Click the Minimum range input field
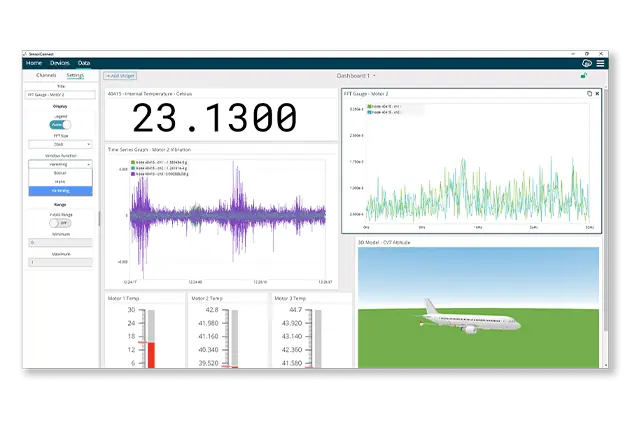The height and width of the screenshot is (428, 640). (60, 243)
